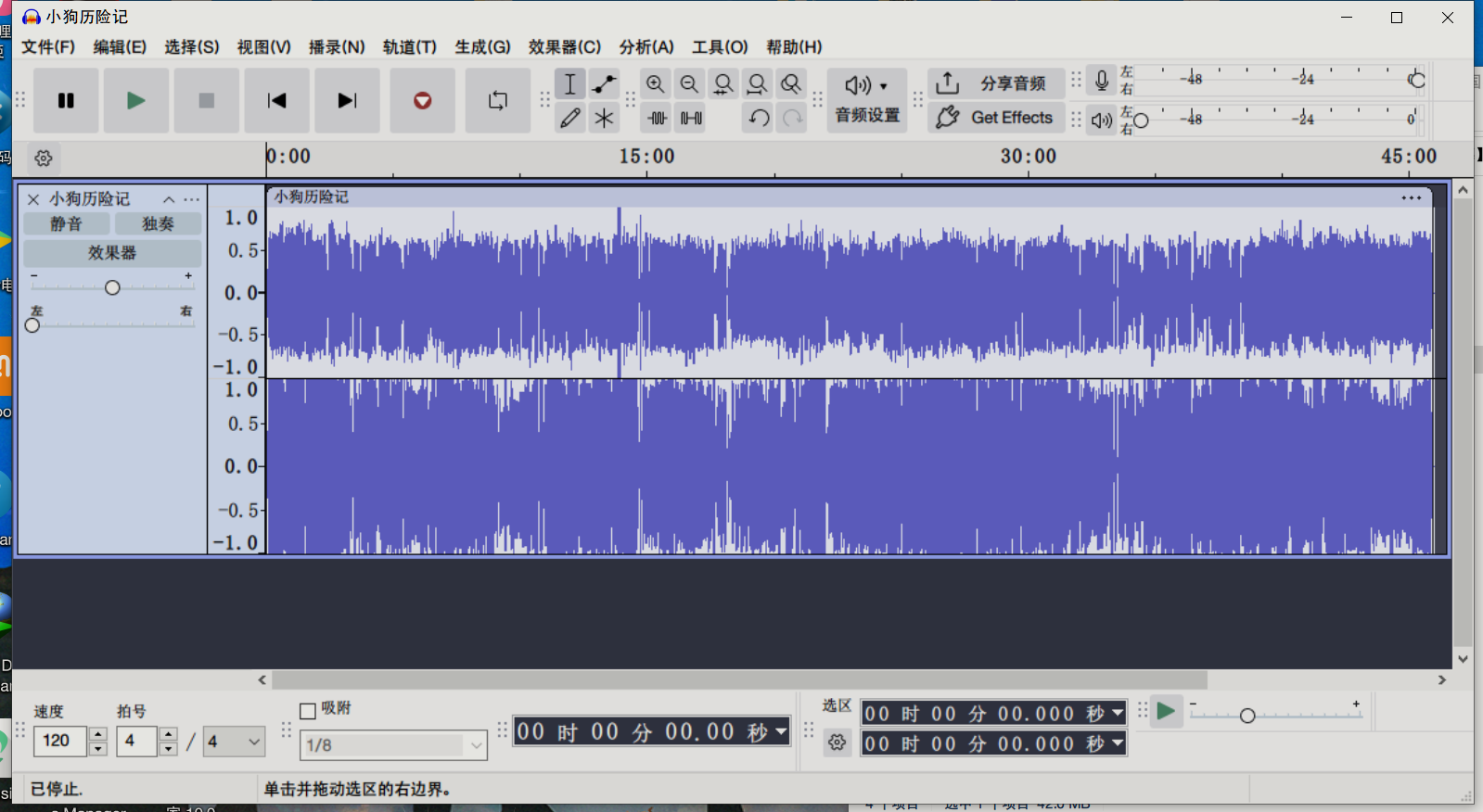This screenshot has height=812, width=1483.
Task: Click the Trim audio outside selection icon
Action: pos(658,118)
